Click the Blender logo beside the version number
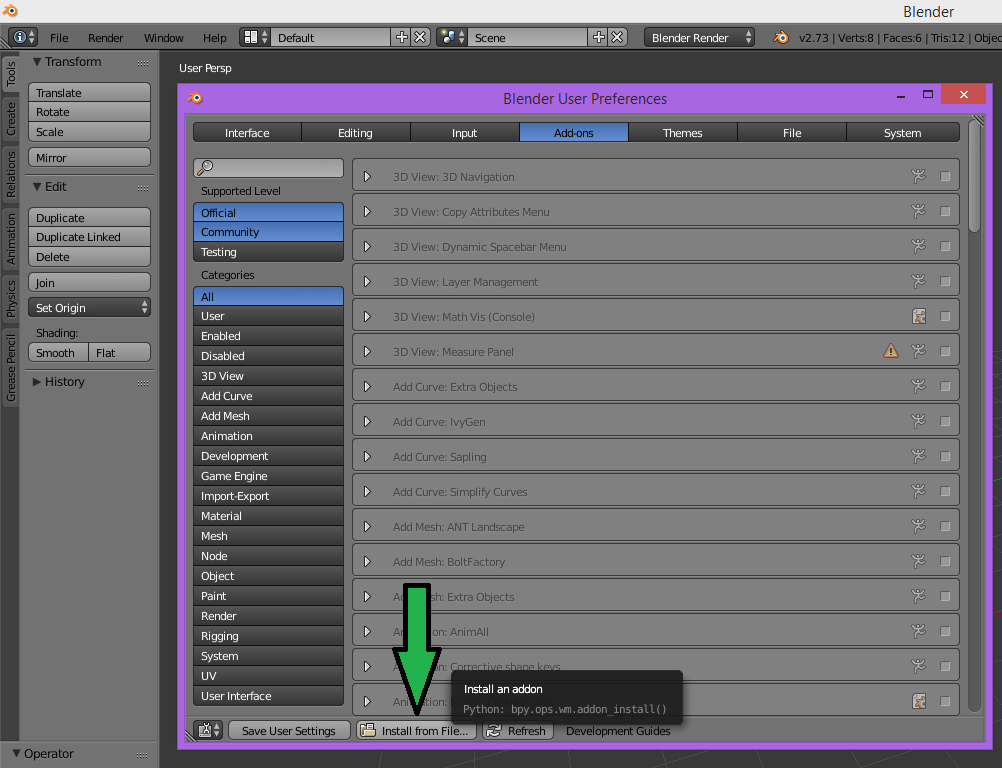This screenshot has height=768, width=1002. tap(780, 38)
